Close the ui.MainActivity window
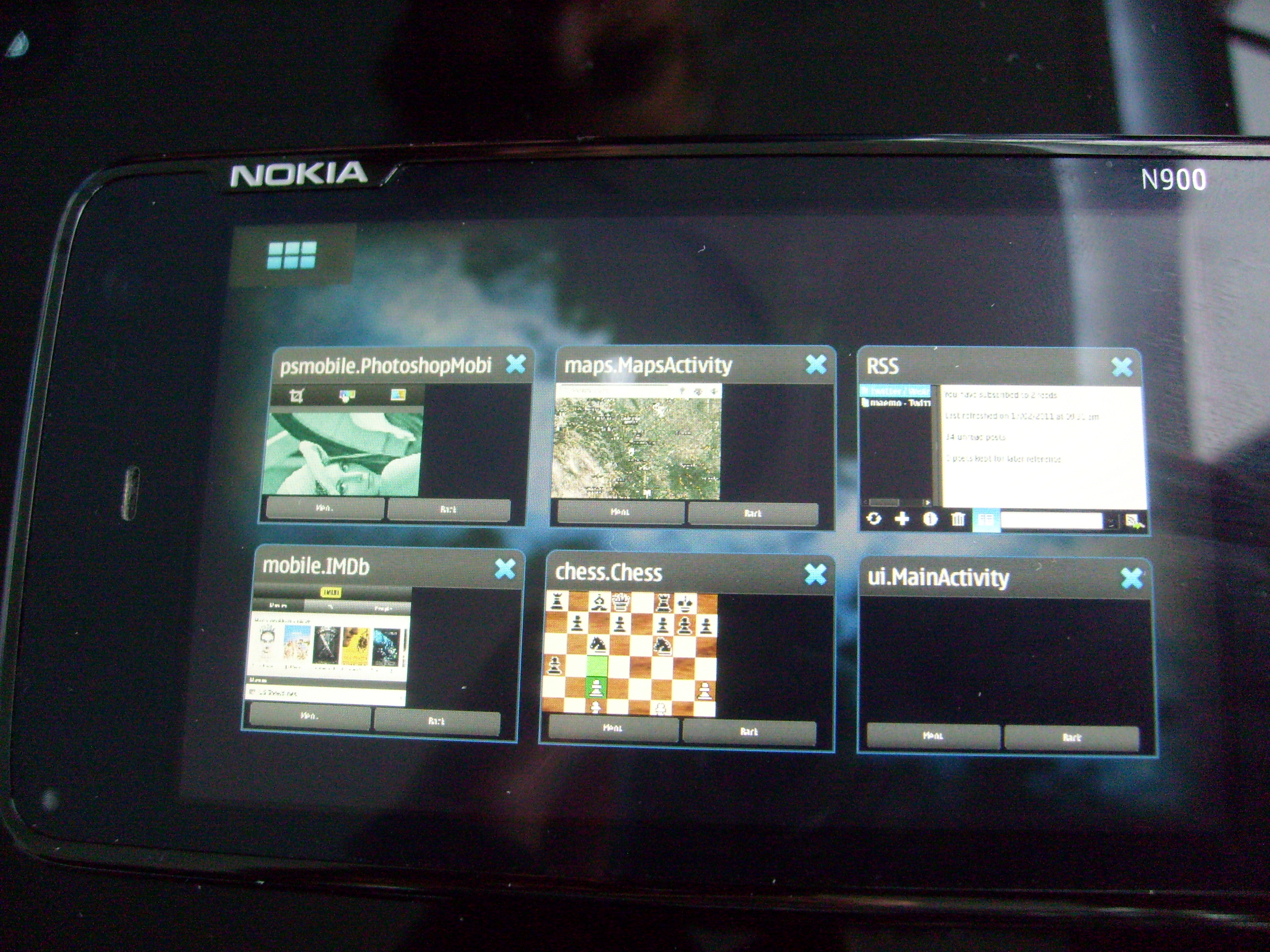1270x952 pixels. 1132,578
